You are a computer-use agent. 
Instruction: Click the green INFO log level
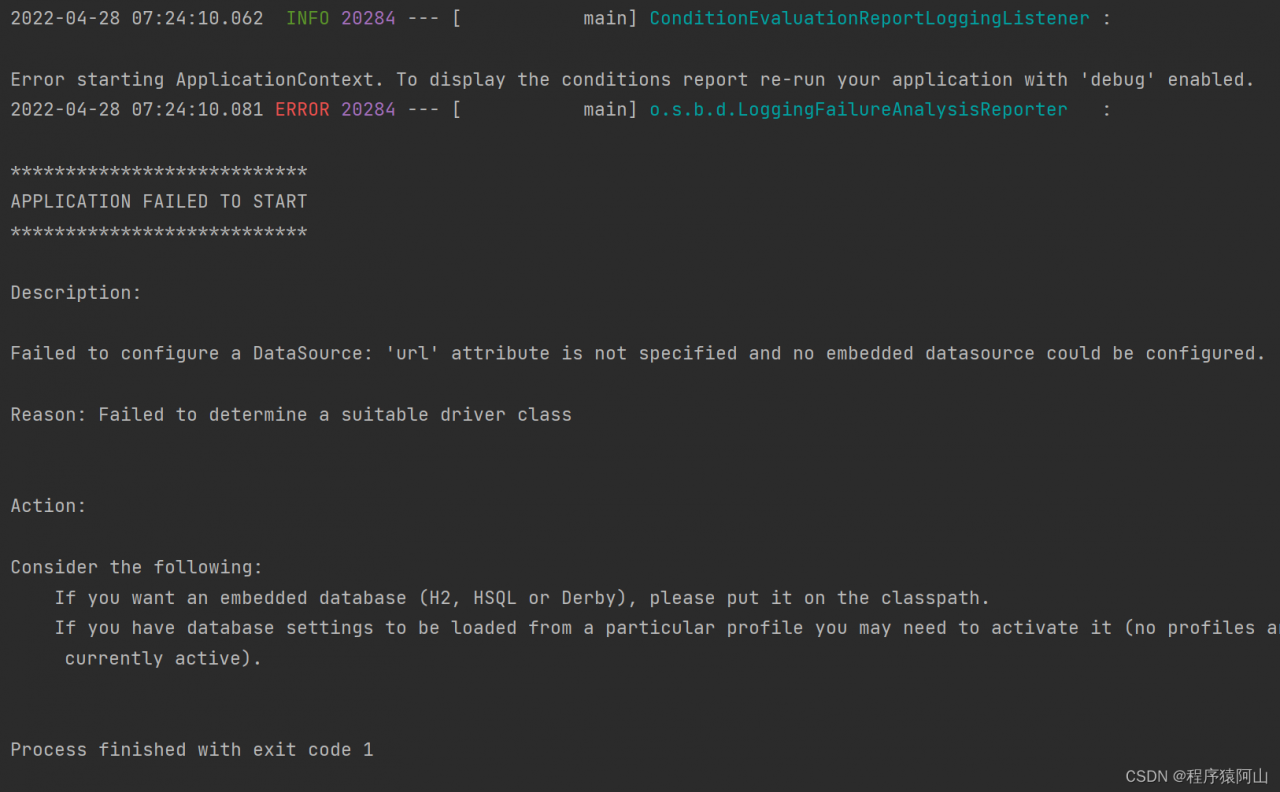307,19
